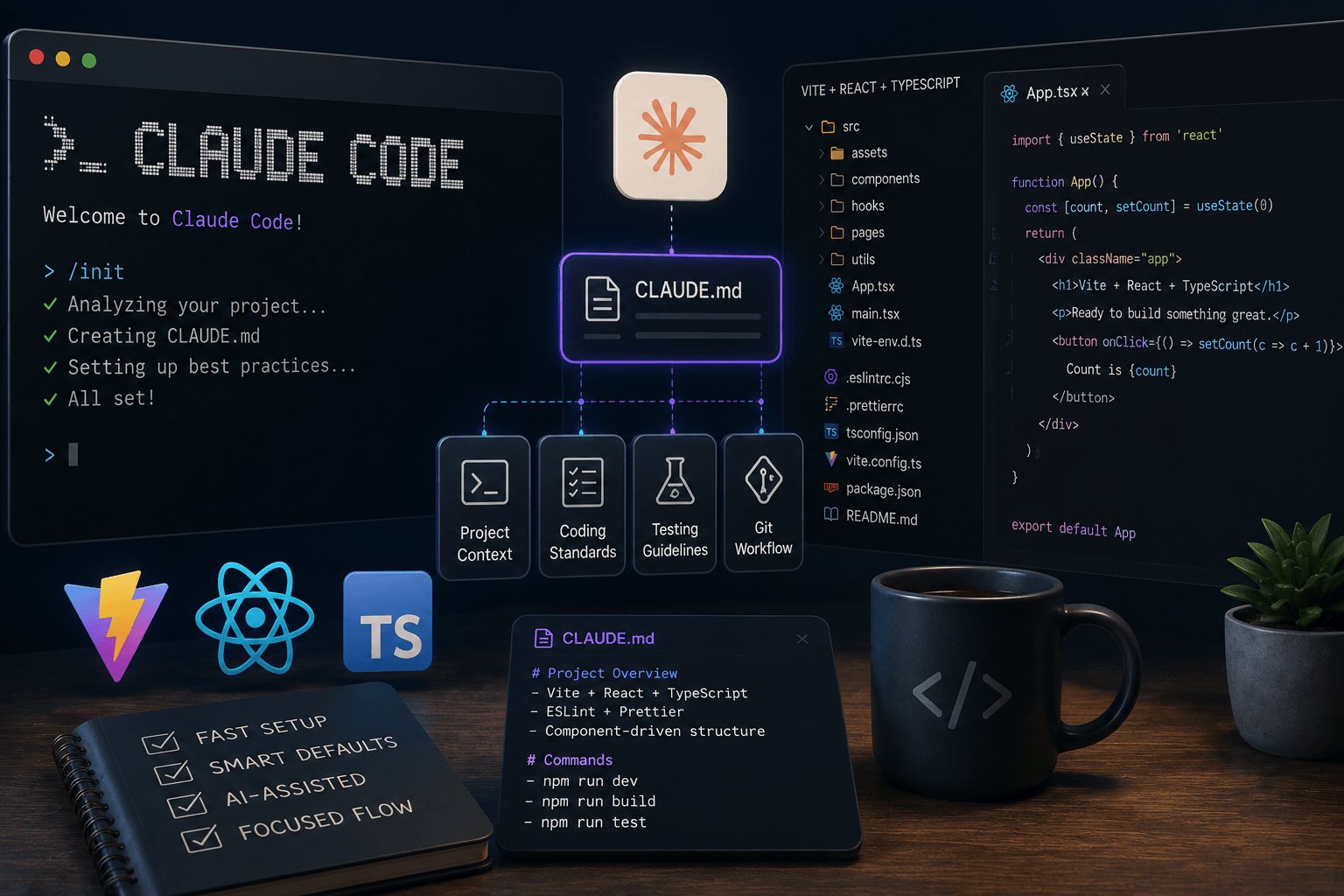Click the CLAUDE.md document icon in purple box

[x=602, y=300]
